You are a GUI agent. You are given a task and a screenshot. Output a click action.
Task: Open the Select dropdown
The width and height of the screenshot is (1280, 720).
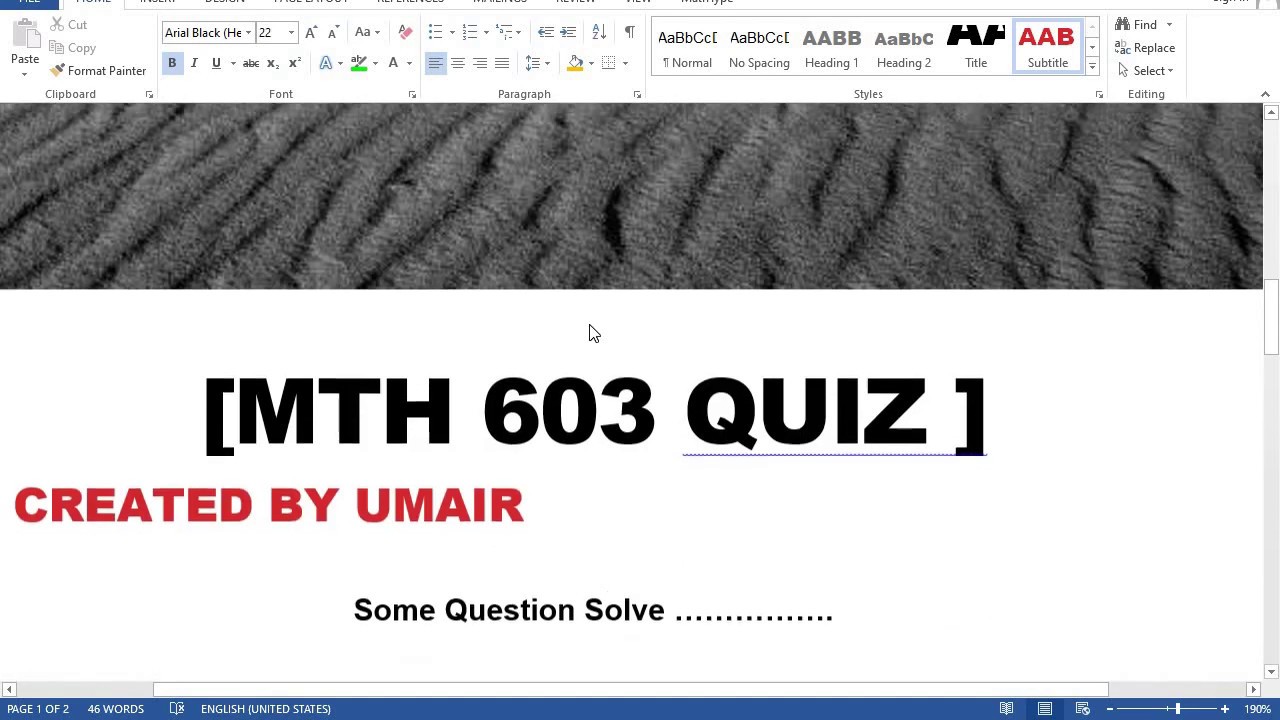[1146, 71]
